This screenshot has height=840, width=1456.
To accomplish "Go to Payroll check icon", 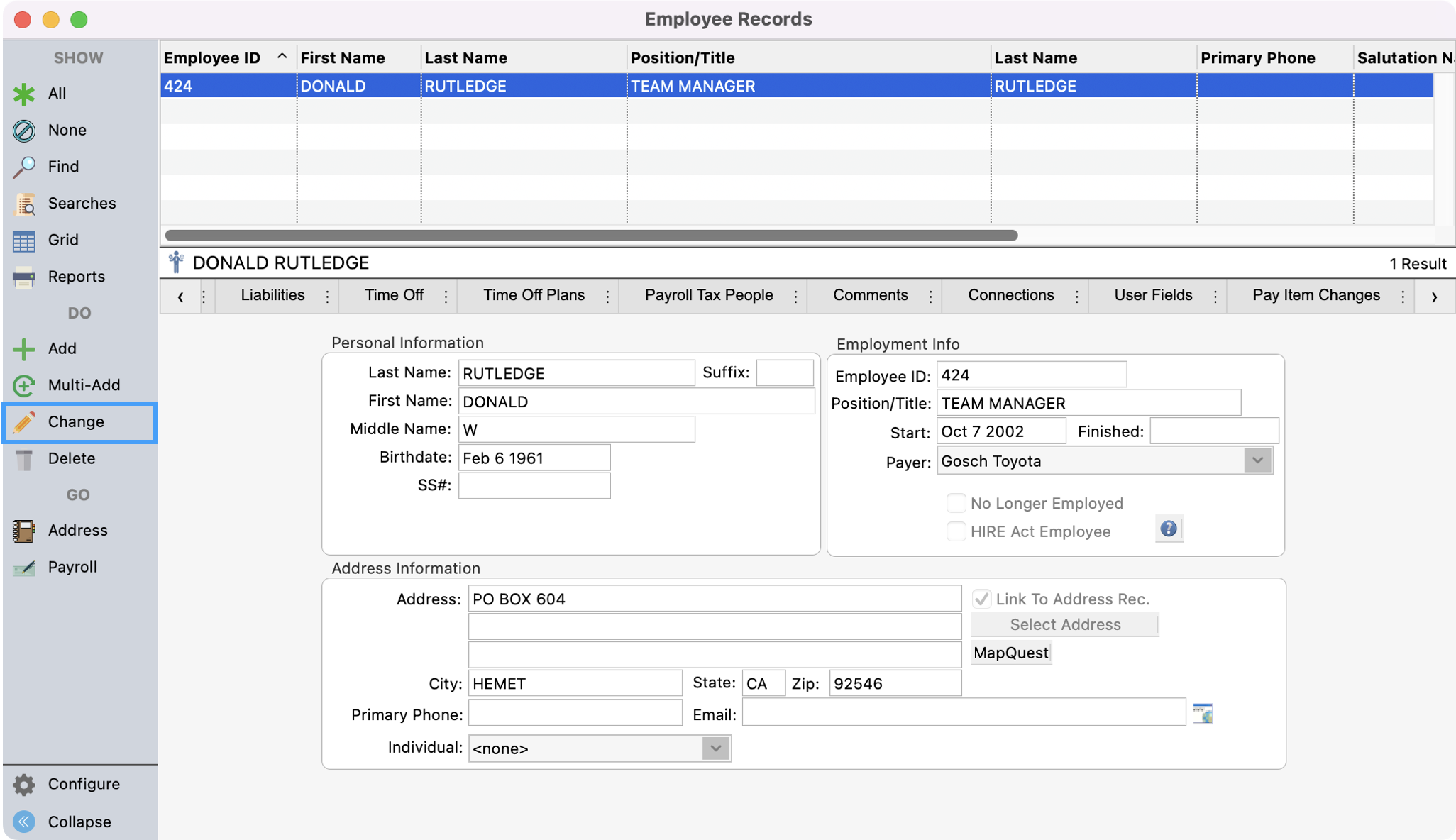I will [24, 568].
